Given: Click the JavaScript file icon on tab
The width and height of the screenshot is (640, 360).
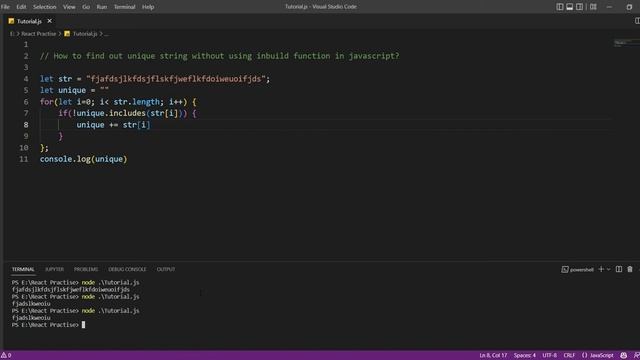Looking at the screenshot, I should point(11,21).
